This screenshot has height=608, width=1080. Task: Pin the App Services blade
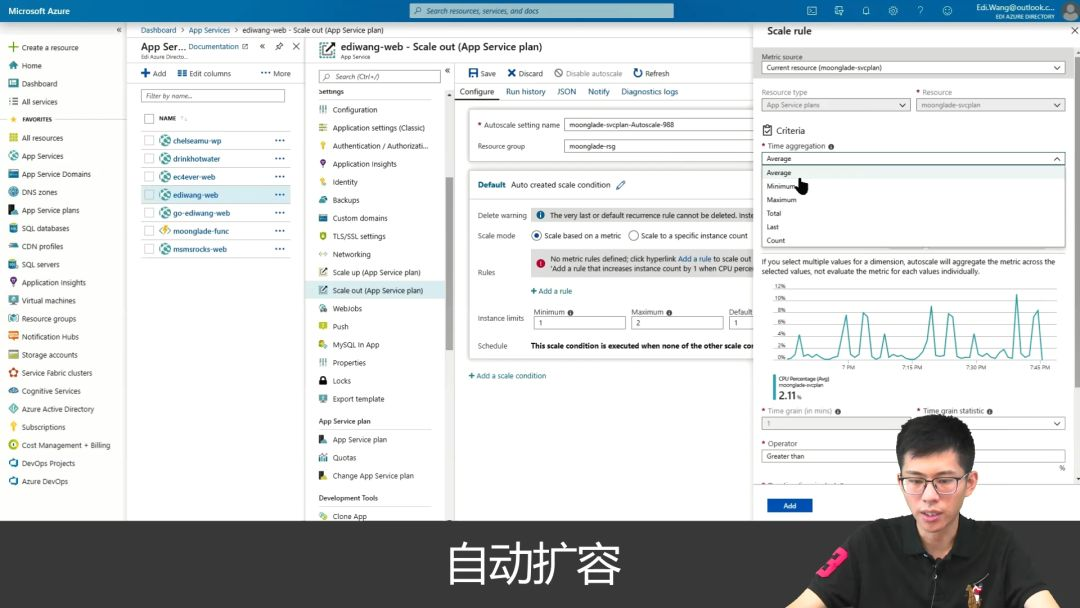279,46
